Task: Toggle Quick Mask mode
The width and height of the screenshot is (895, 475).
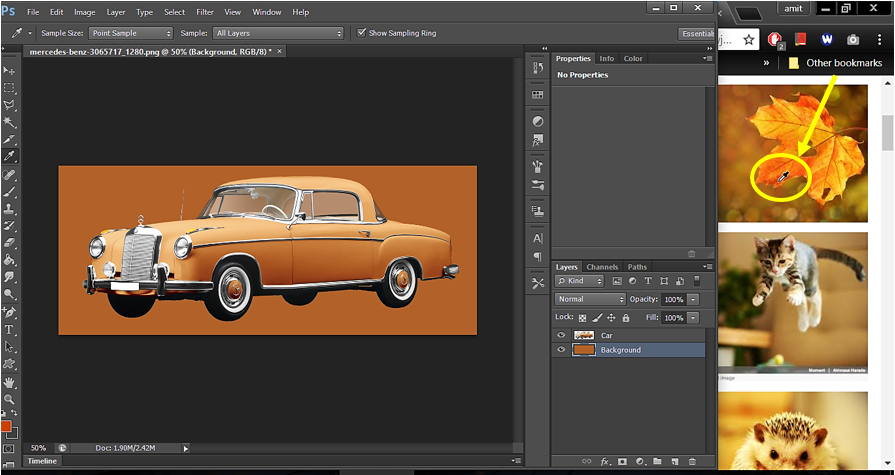Action: click(x=9, y=449)
